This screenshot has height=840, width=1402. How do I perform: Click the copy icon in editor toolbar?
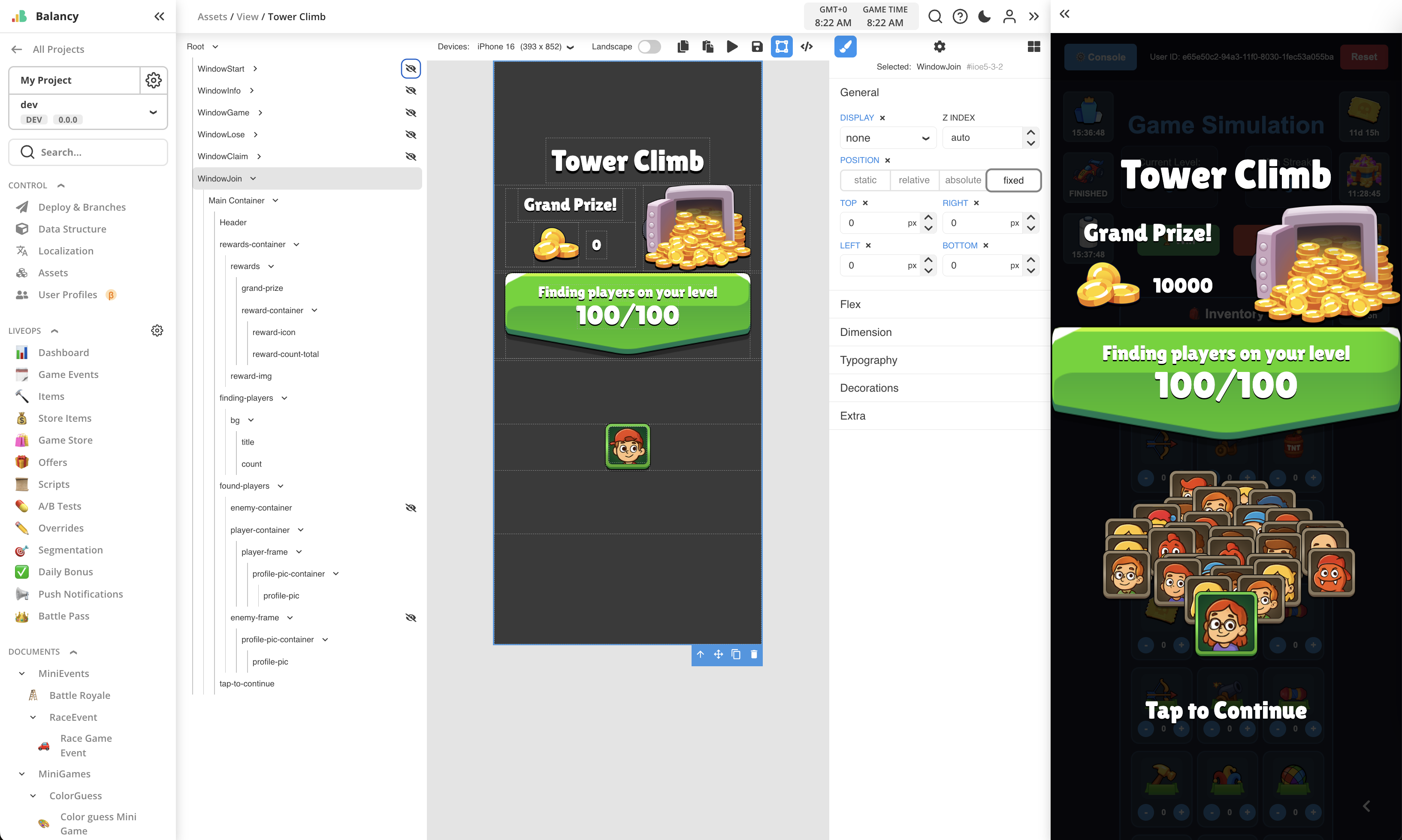pos(683,46)
